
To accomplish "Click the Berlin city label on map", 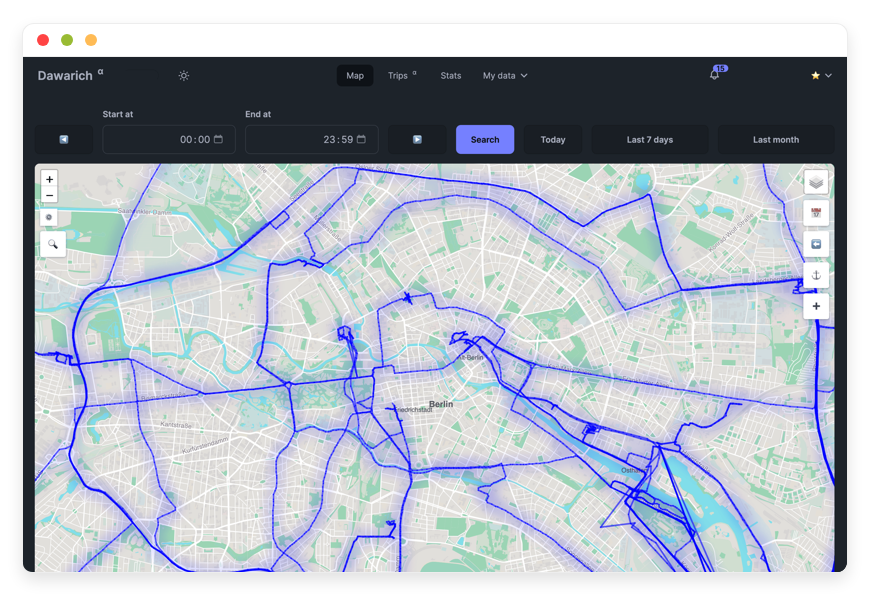I will (441, 404).
